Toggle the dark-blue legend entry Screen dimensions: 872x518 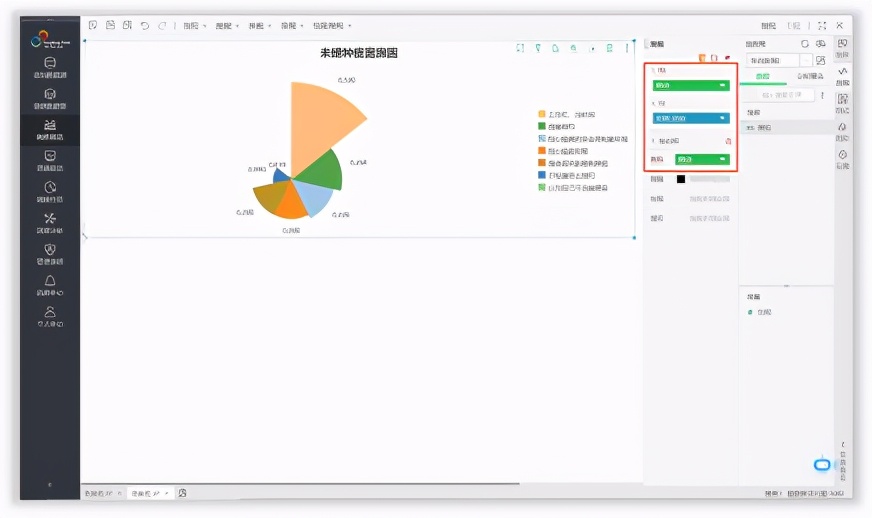(566, 175)
